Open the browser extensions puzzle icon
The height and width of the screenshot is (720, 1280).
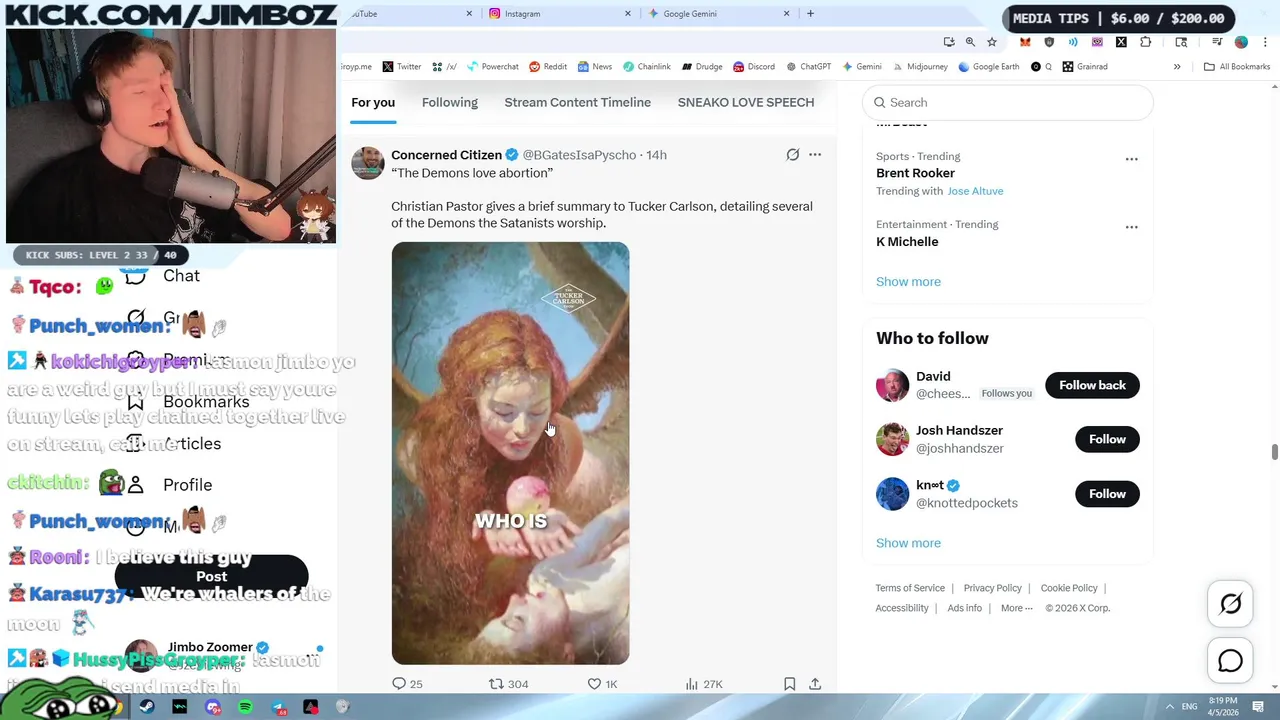point(1145,42)
